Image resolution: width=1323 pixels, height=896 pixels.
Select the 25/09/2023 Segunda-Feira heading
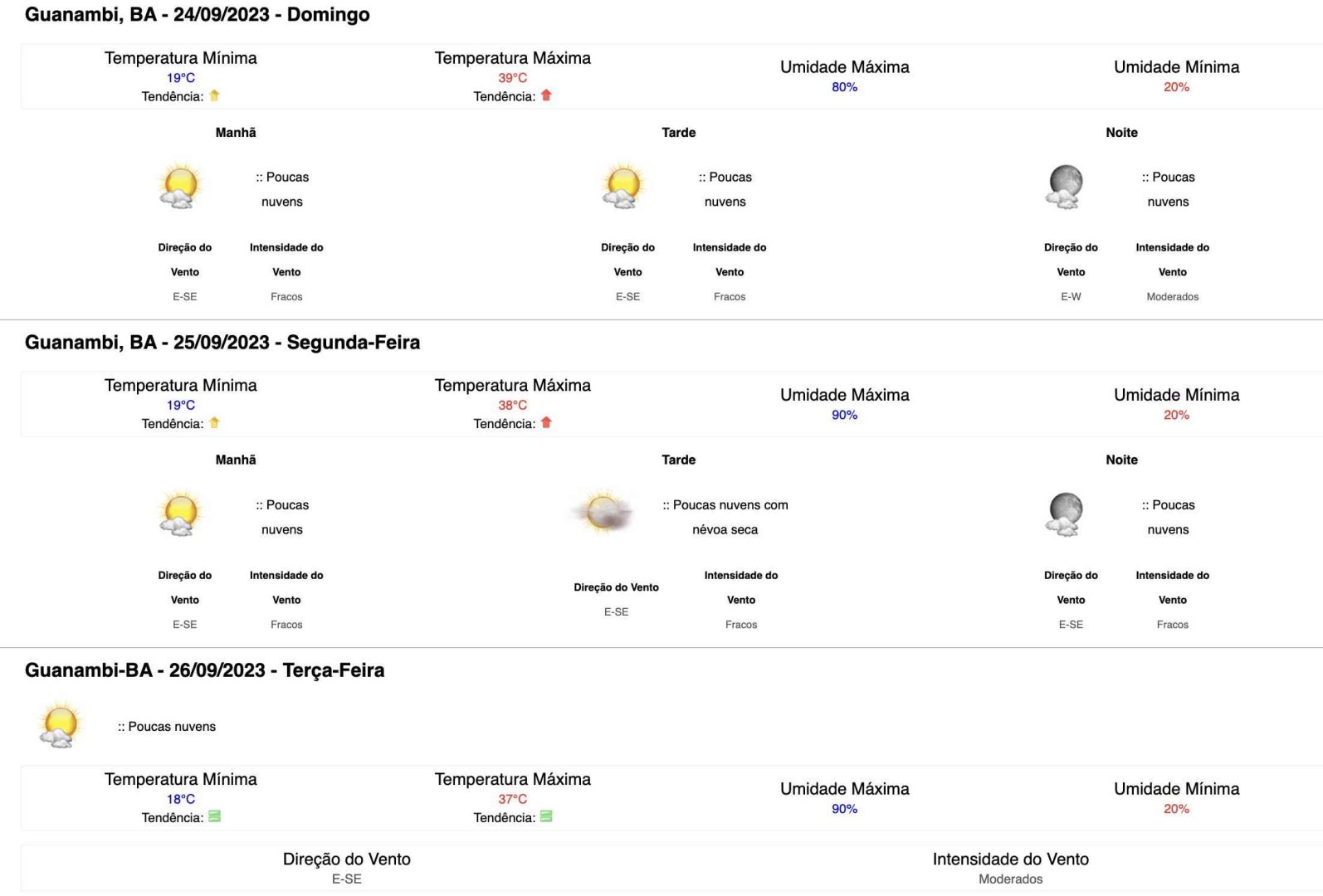click(x=222, y=342)
